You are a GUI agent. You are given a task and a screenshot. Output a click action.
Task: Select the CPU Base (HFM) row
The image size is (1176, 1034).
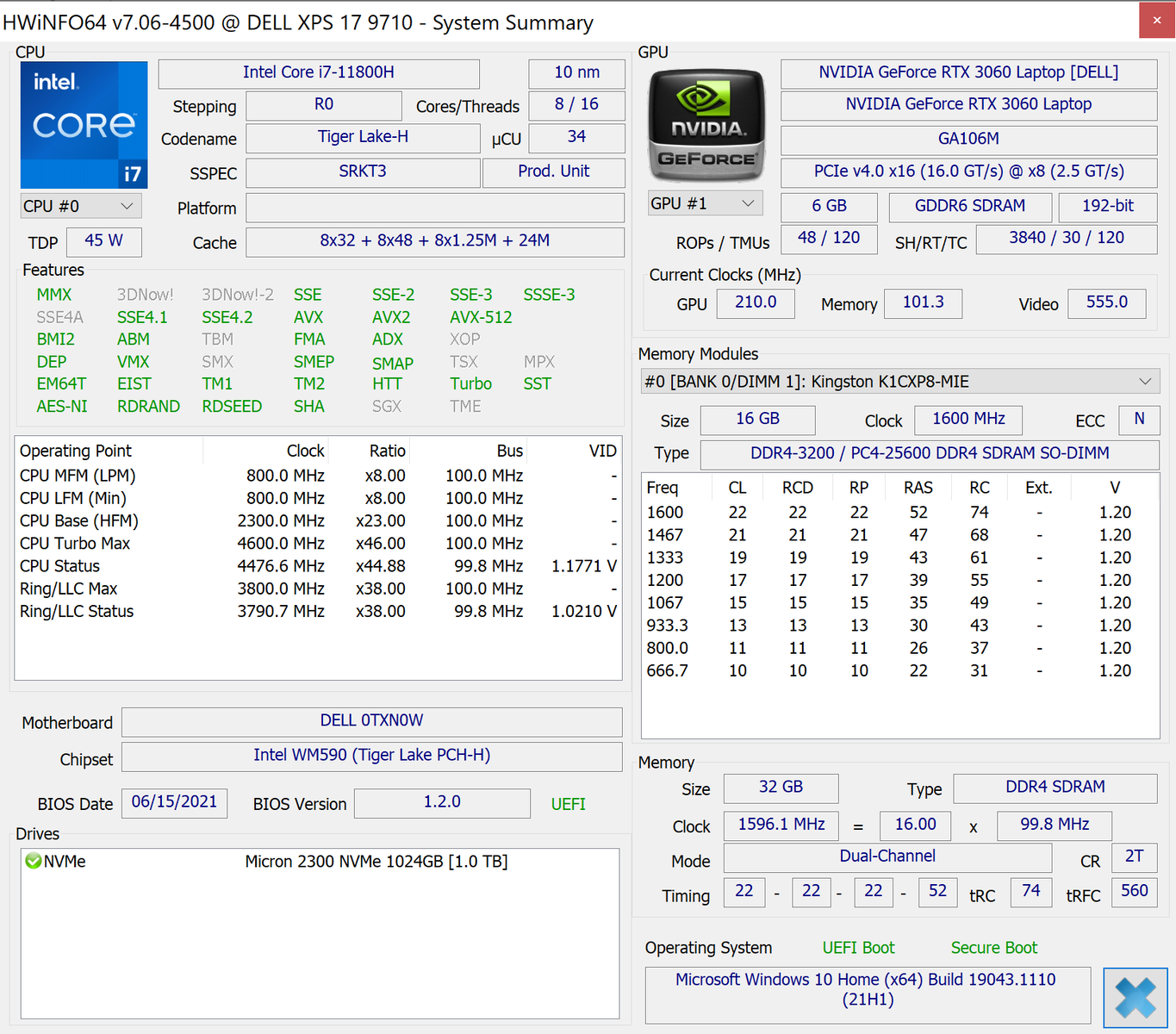coord(318,521)
